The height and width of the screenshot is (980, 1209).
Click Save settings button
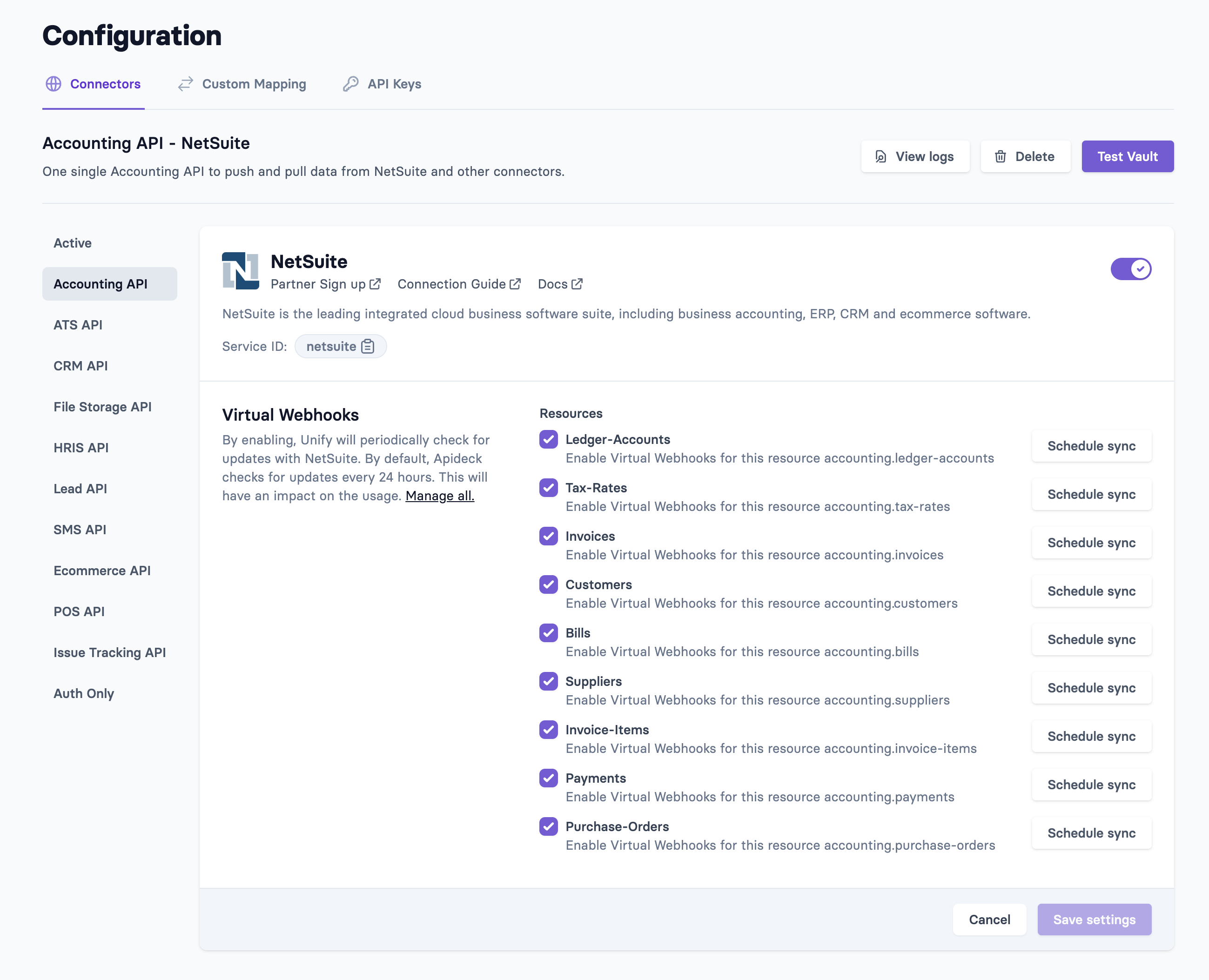coord(1094,920)
